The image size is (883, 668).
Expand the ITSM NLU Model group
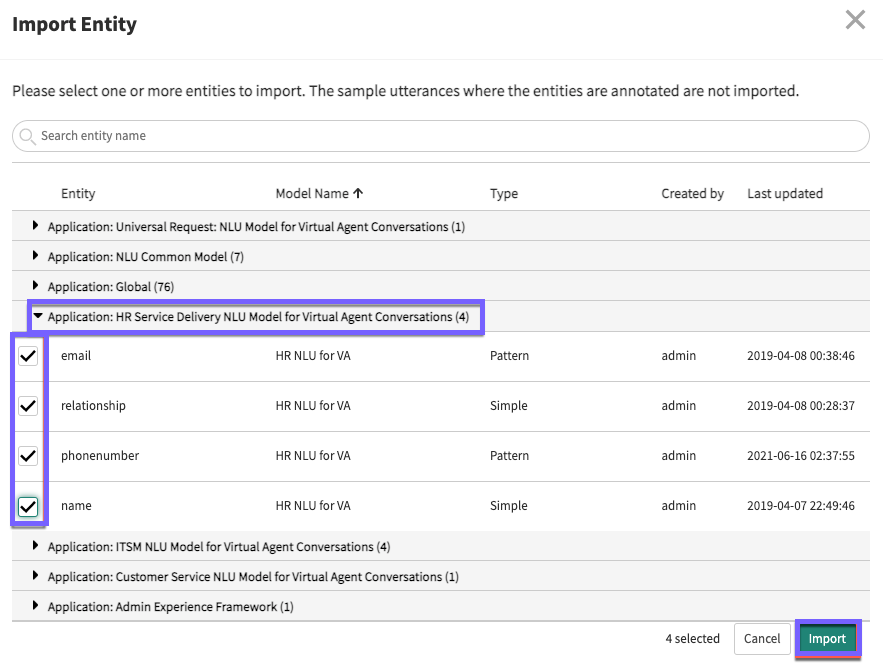(x=35, y=545)
